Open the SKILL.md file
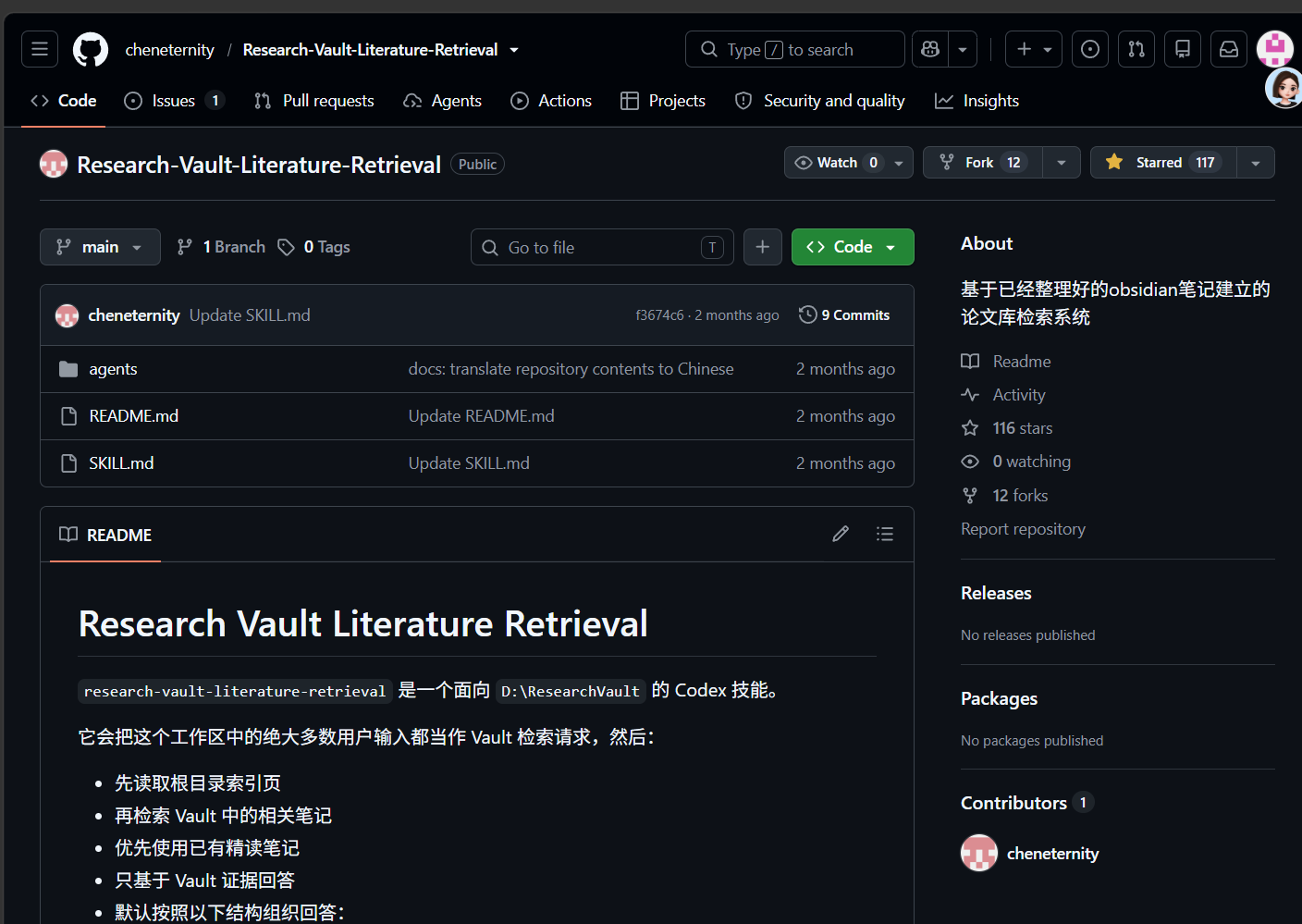The image size is (1302, 924). coord(121,463)
